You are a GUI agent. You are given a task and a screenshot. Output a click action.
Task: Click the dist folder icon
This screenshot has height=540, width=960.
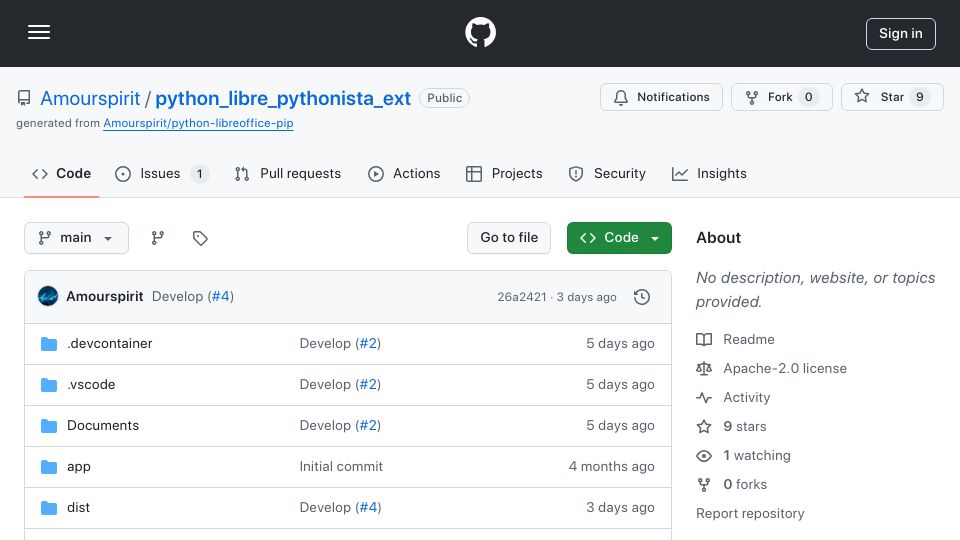coord(49,508)
